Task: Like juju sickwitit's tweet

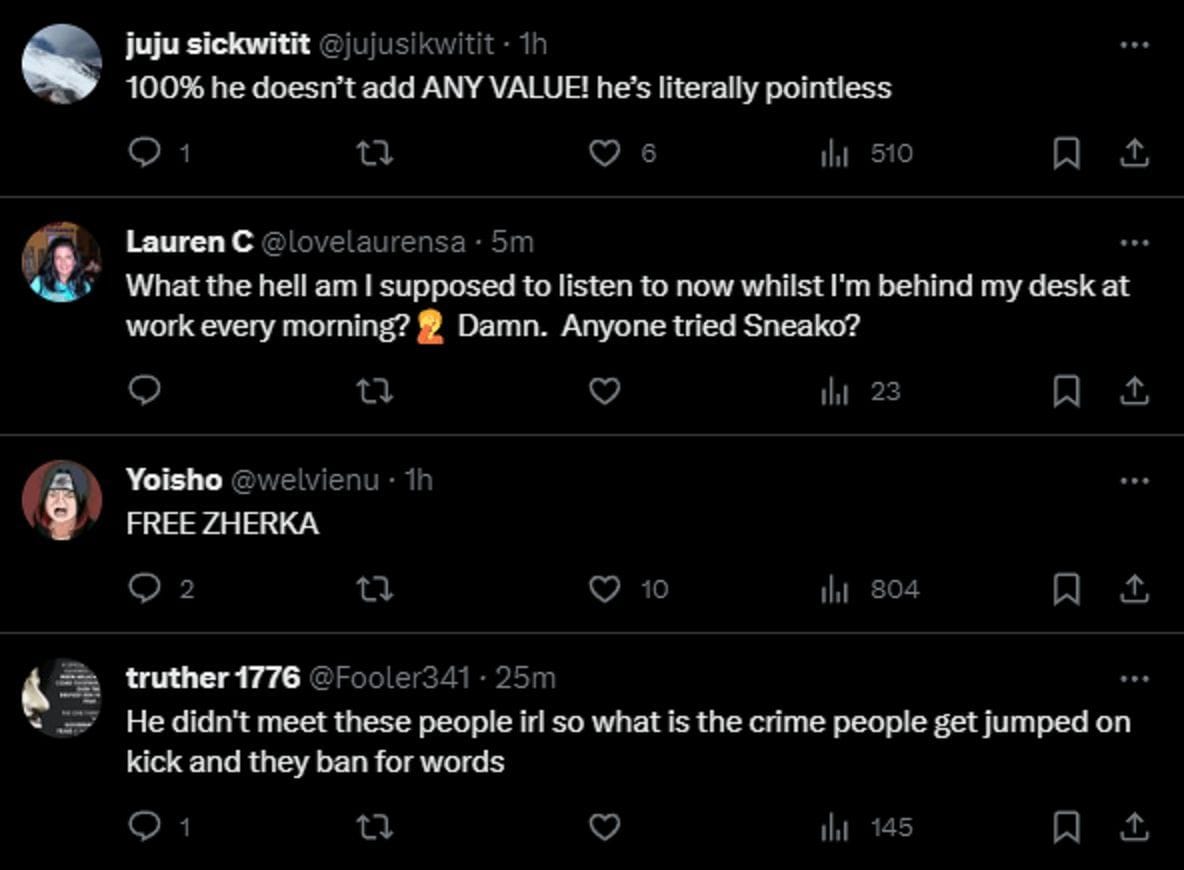Action: [x=604, y=153]
